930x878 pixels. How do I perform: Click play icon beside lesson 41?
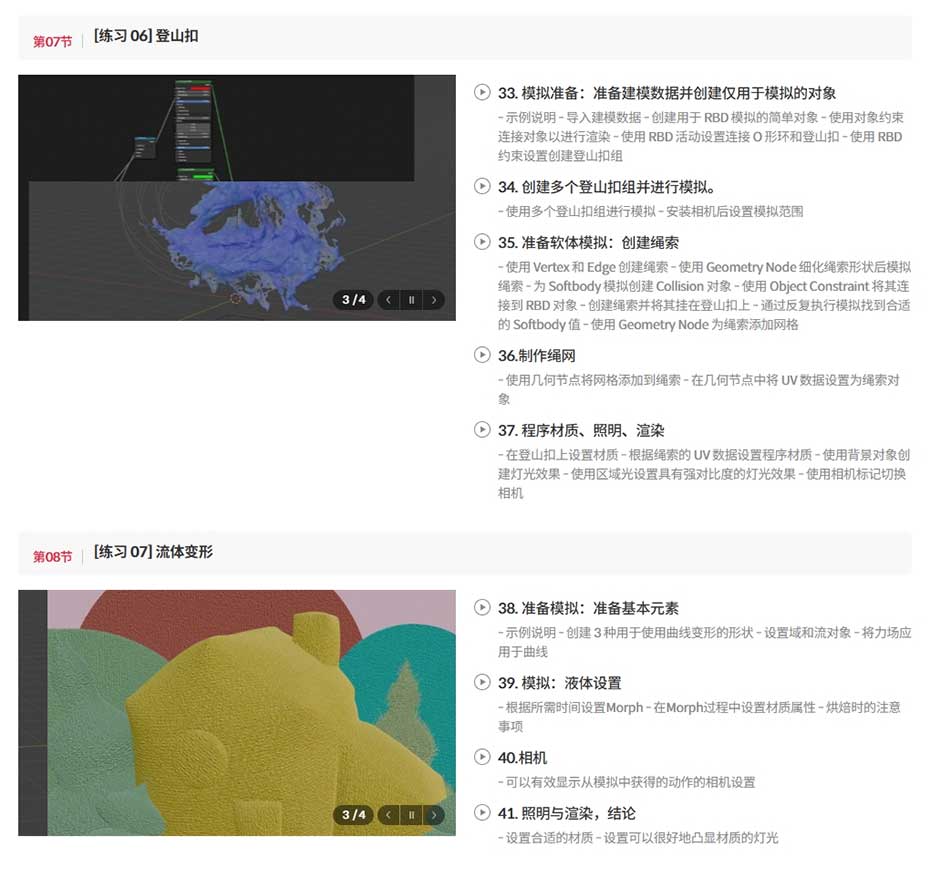(482, 813)
